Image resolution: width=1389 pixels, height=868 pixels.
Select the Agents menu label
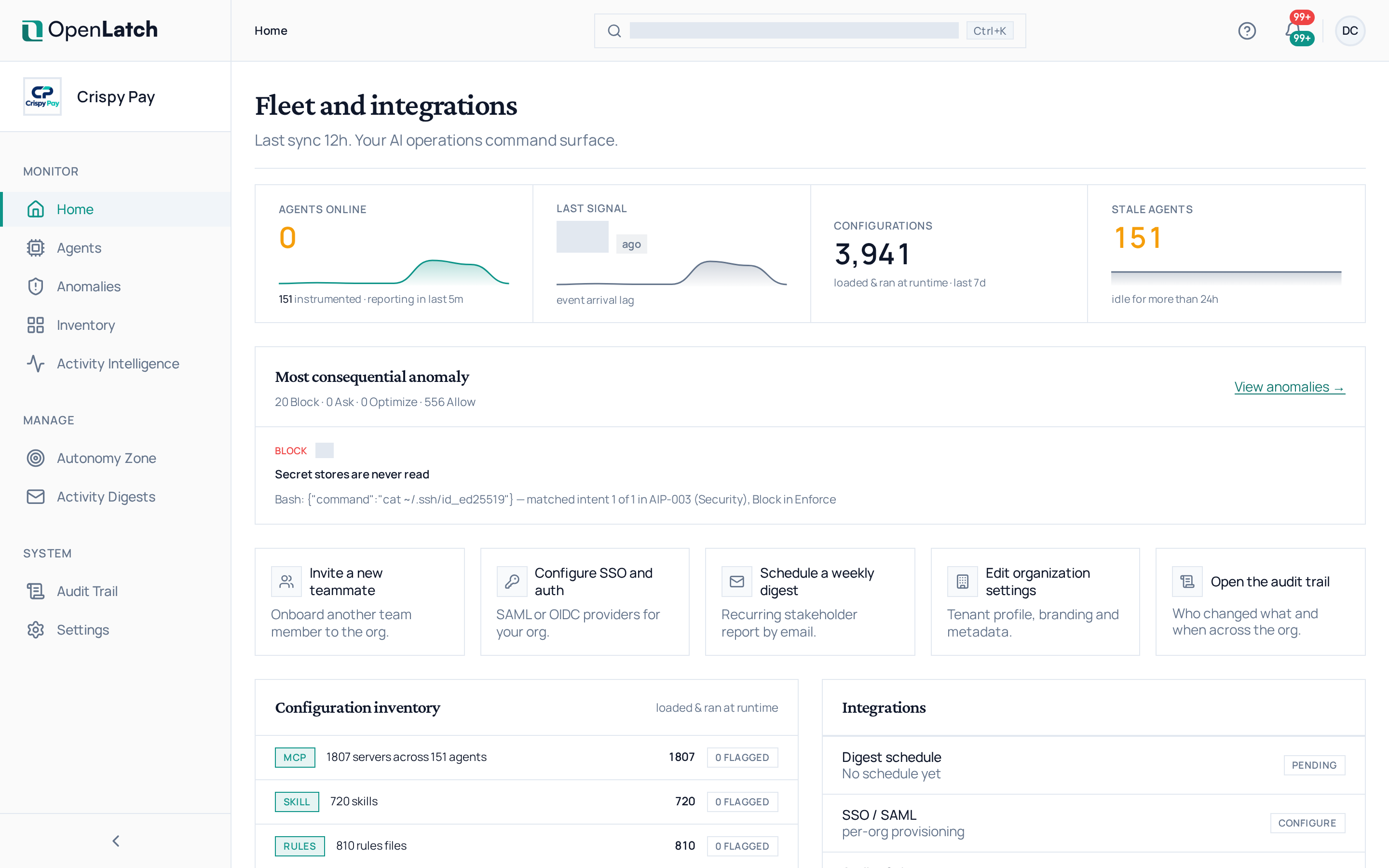click(x=79, y=247)
